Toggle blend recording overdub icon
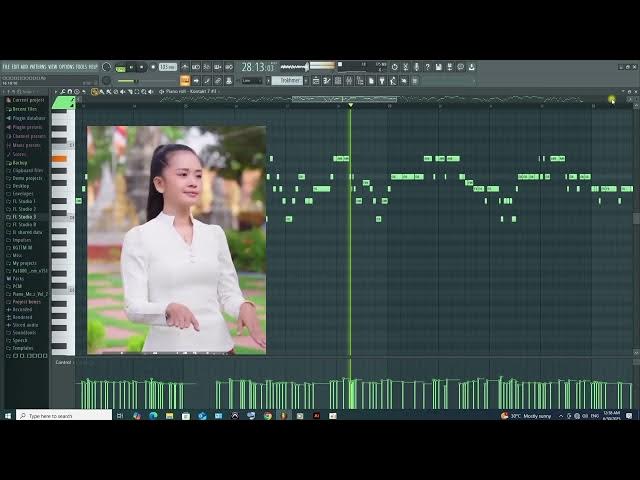This screenshot has height=480, width=640. pyautogui.click(x=218, y=67)
